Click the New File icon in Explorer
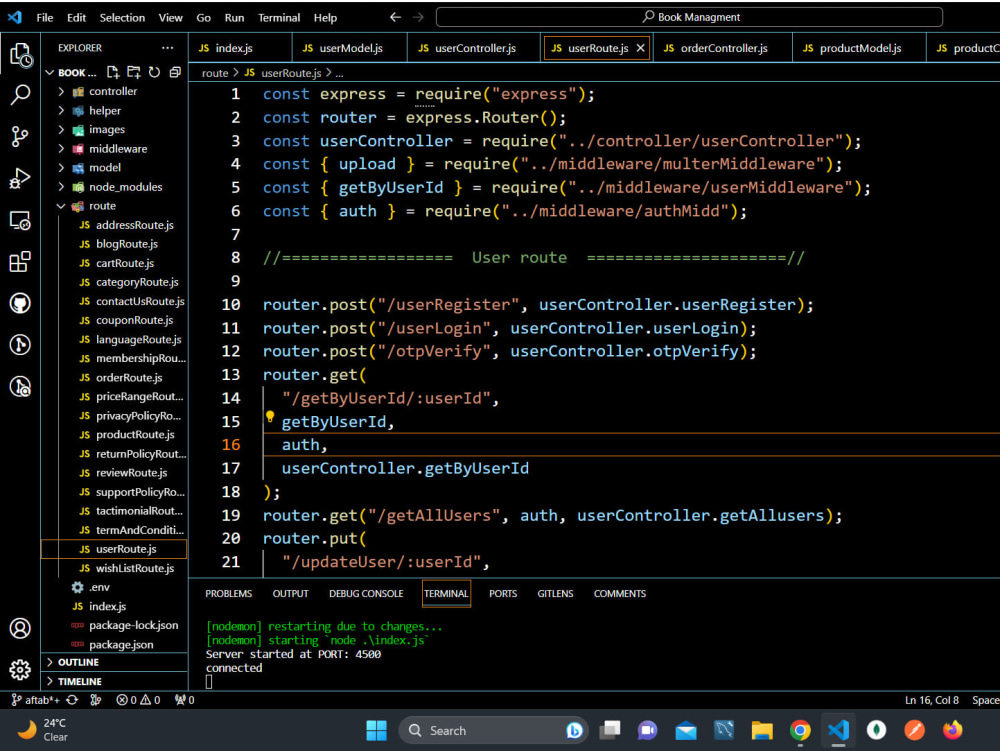Viewport: 1000px width, 751px height. pyautogui.click(x=113, y=72)
